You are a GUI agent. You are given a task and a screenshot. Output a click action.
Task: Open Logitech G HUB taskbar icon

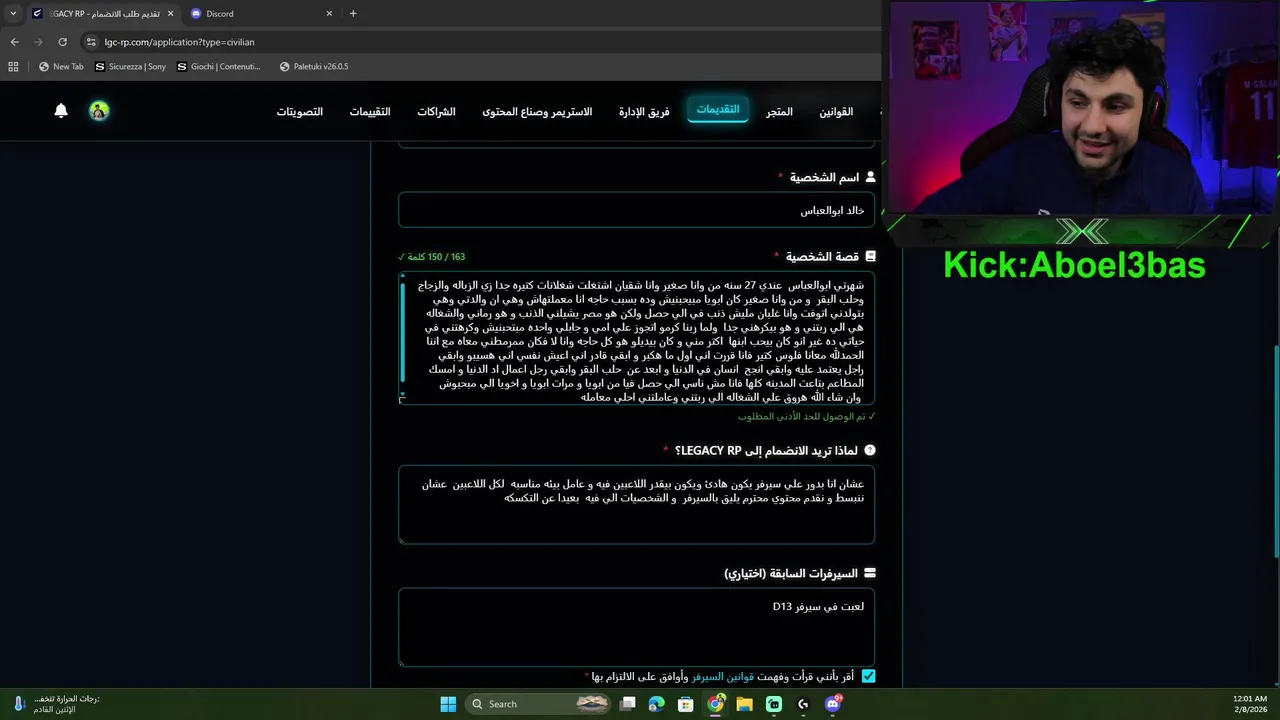[x=803, y=704]
